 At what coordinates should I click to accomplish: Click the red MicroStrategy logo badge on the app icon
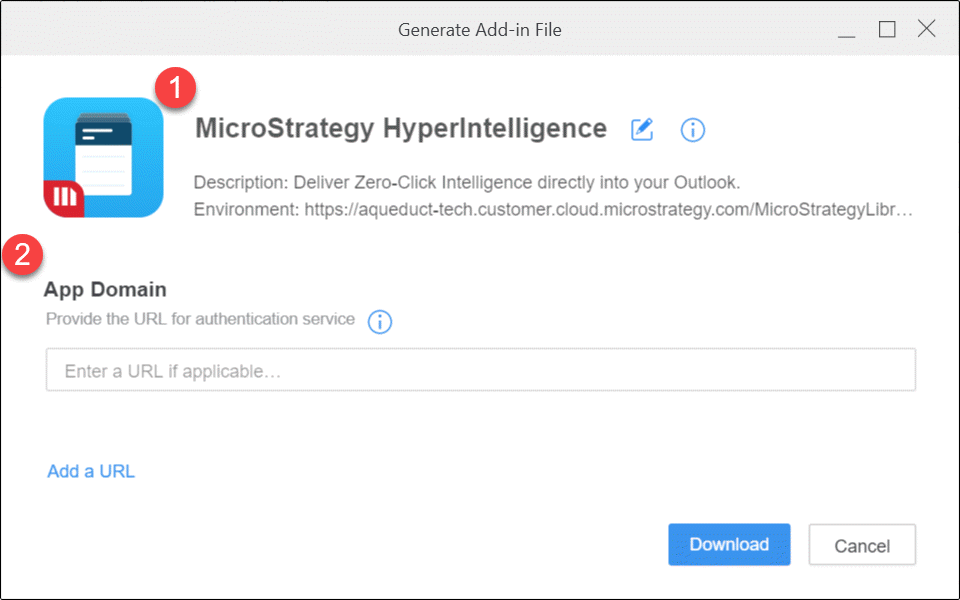click(x=63, y=198)
